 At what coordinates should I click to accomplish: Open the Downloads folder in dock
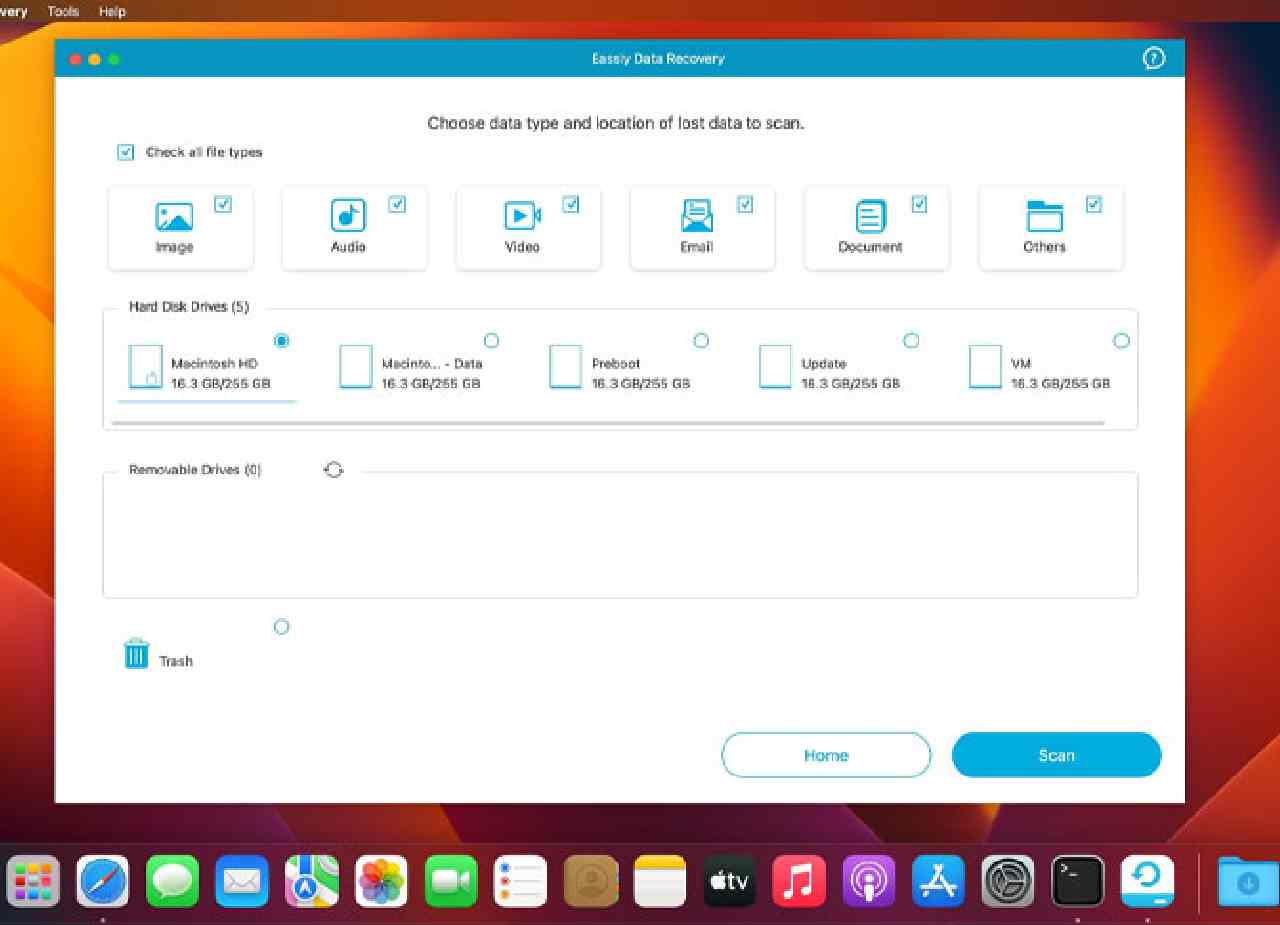pyautogui.click(x=1247, y=882)
